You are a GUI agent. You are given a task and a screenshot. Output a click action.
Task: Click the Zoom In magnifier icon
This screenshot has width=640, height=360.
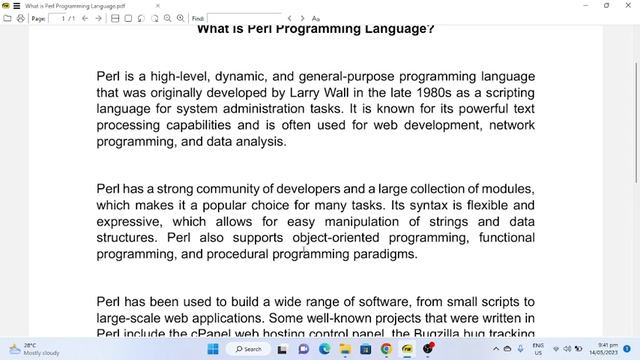(x=180, y=18)
